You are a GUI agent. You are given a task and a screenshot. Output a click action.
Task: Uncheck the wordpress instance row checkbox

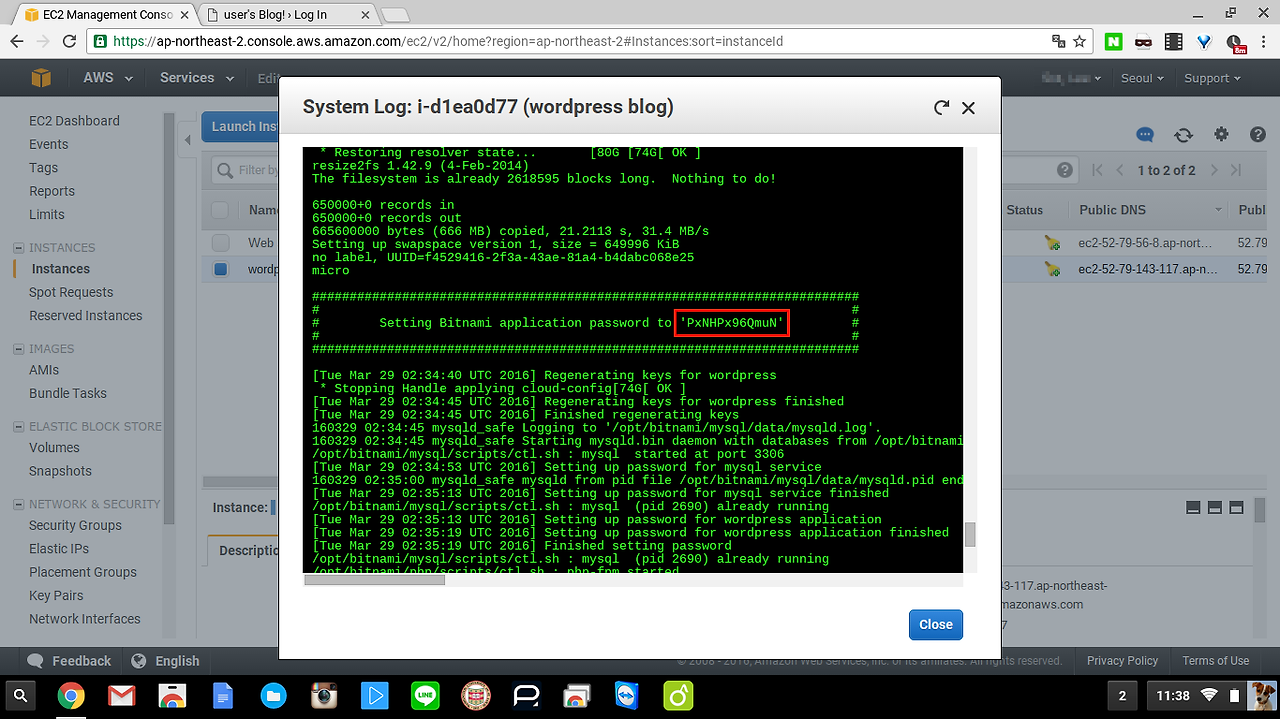click(220, 269)
